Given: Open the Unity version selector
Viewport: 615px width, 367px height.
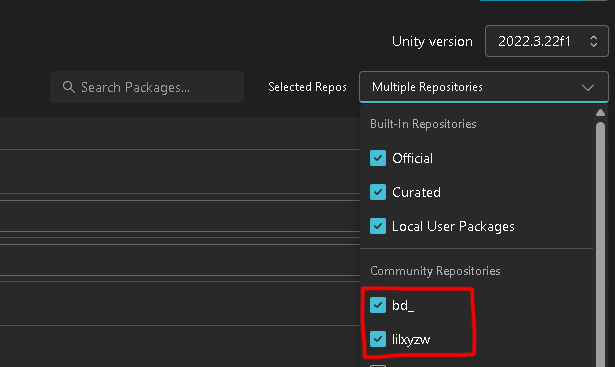Looking at the screenshot, I should pyautogui.click(x=546, y=41).
